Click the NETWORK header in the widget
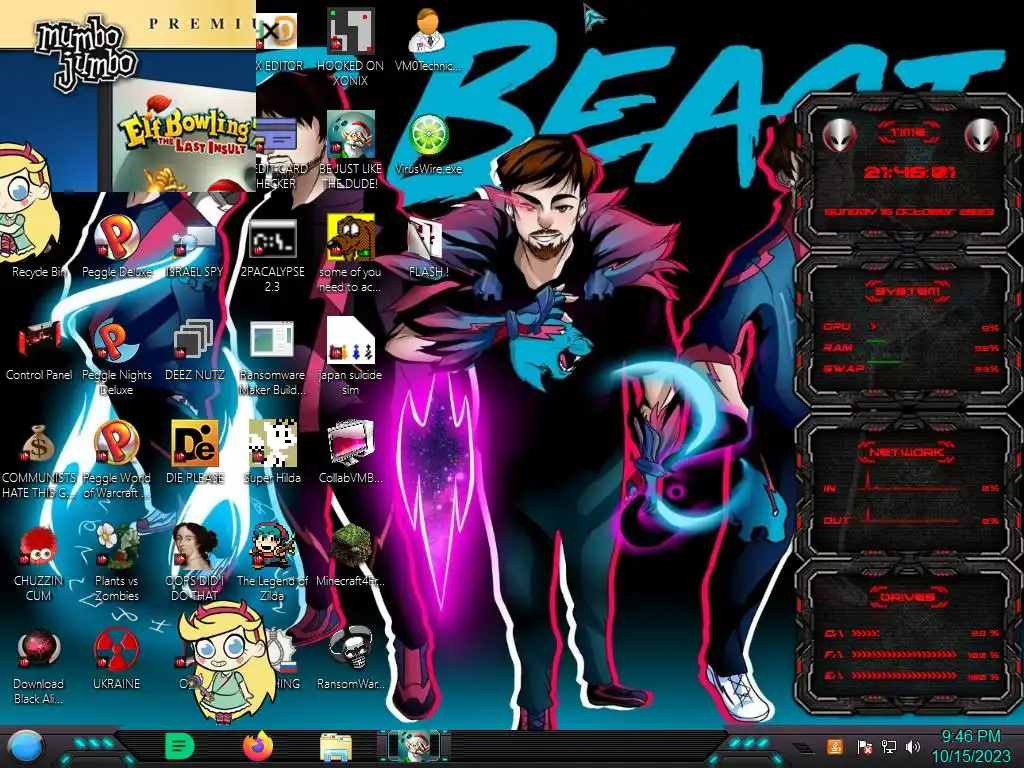 pos(907,452)
